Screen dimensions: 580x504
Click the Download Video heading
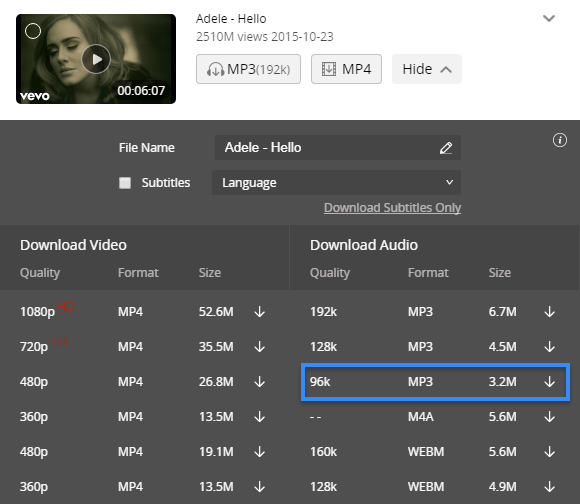point(73,245)
